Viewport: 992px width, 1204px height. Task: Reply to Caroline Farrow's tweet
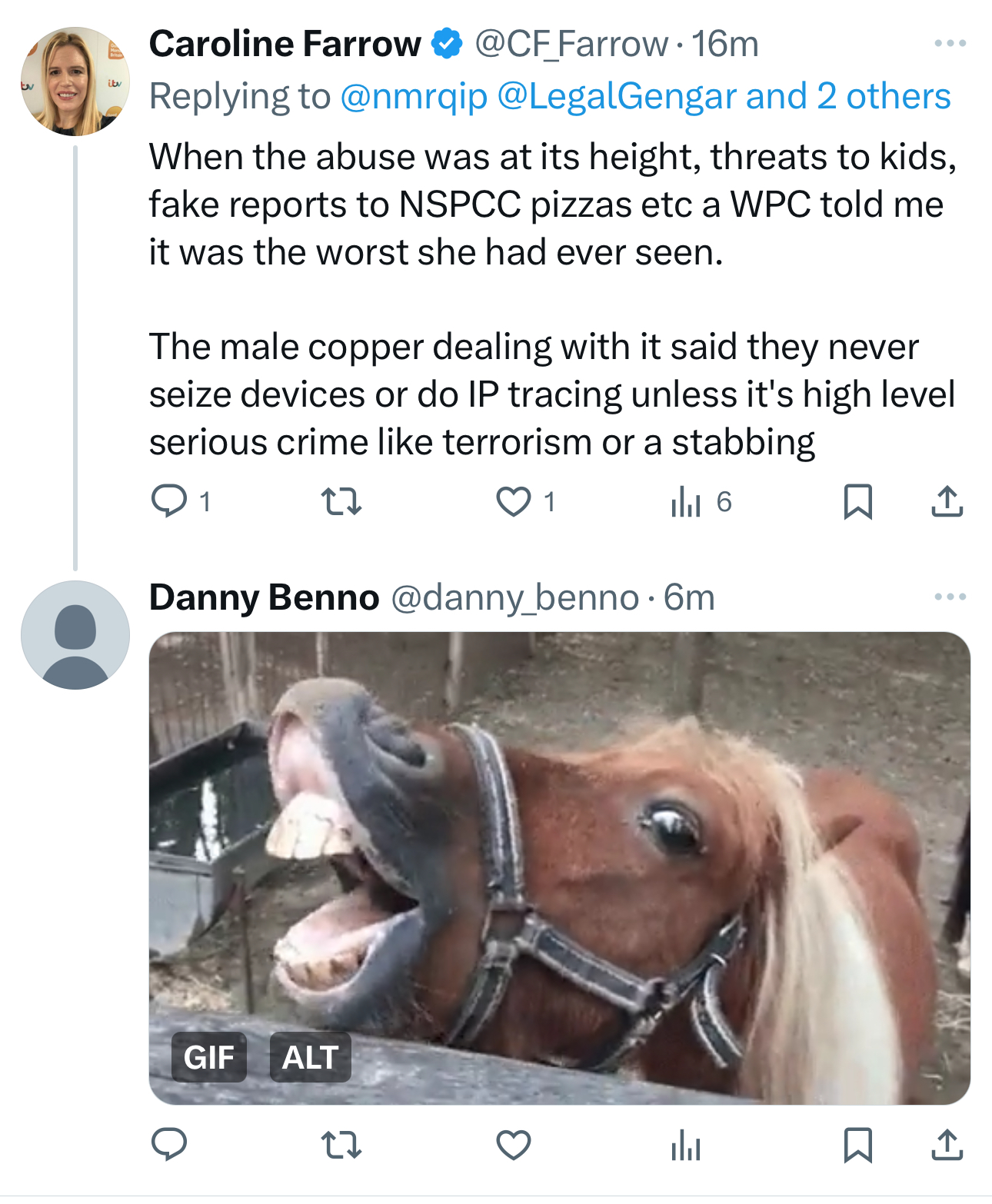pos(169,501)
